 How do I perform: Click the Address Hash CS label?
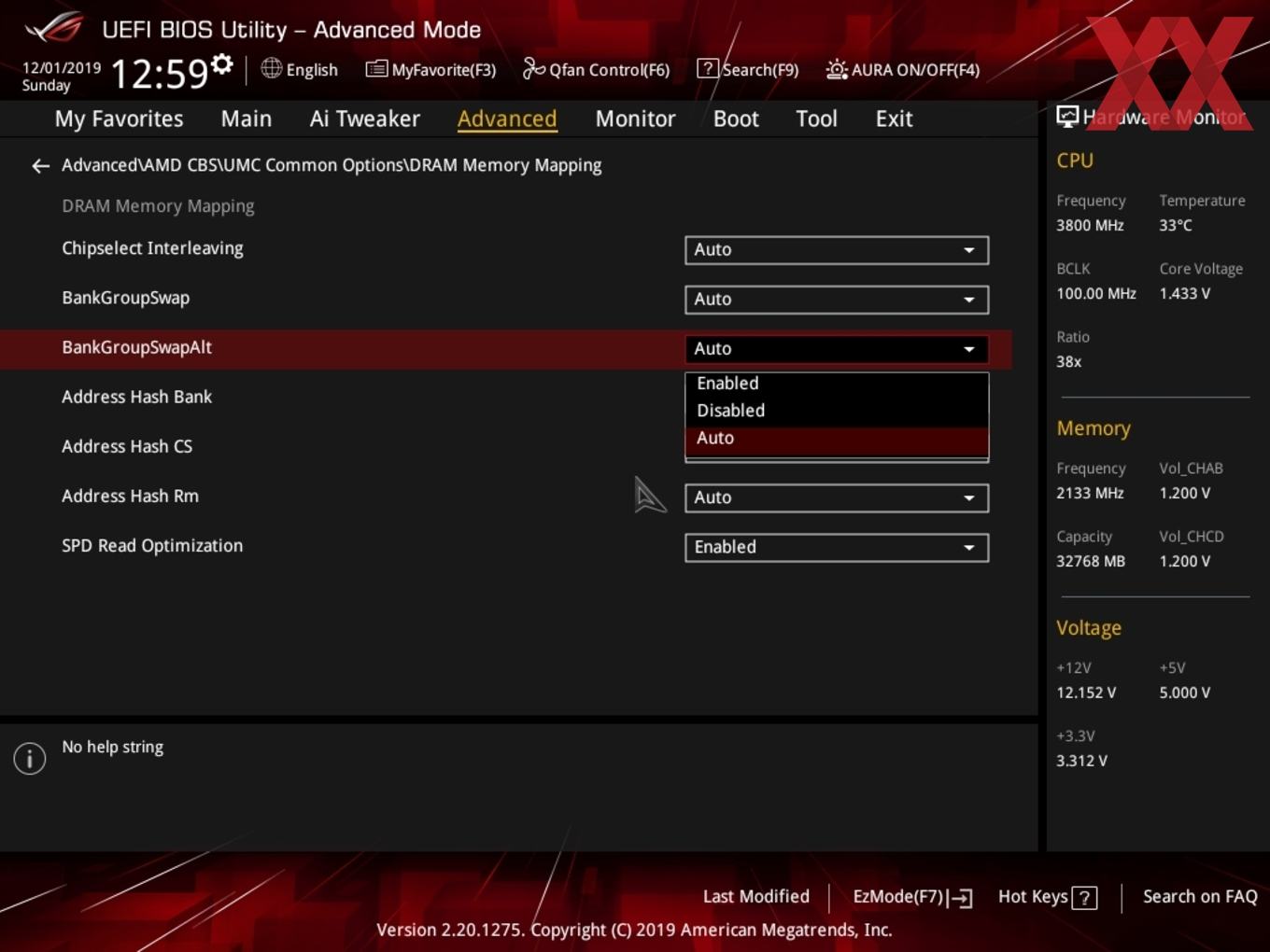pos(127,446)
